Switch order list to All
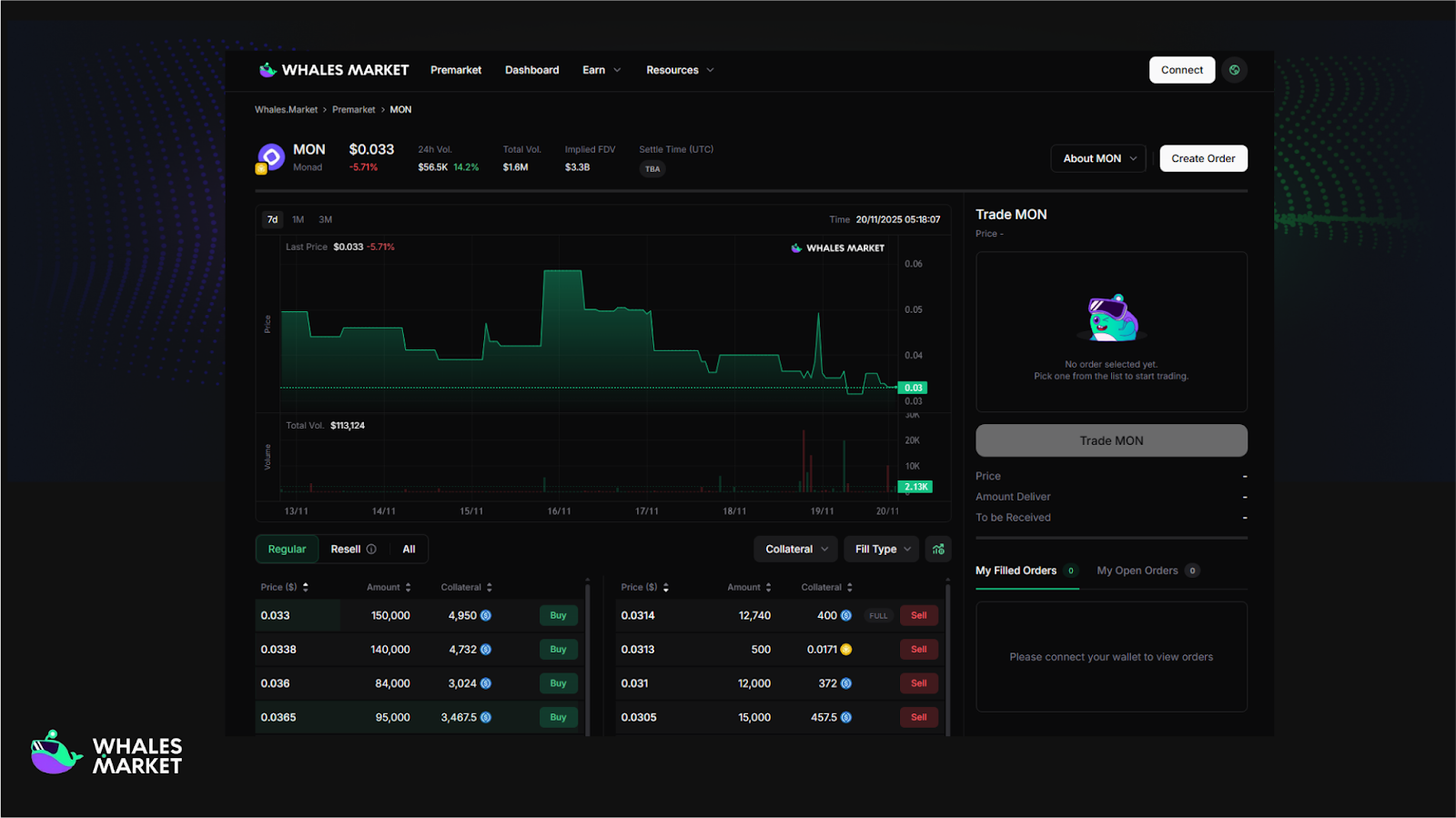 pyautogui.click(x=409, y=549)
